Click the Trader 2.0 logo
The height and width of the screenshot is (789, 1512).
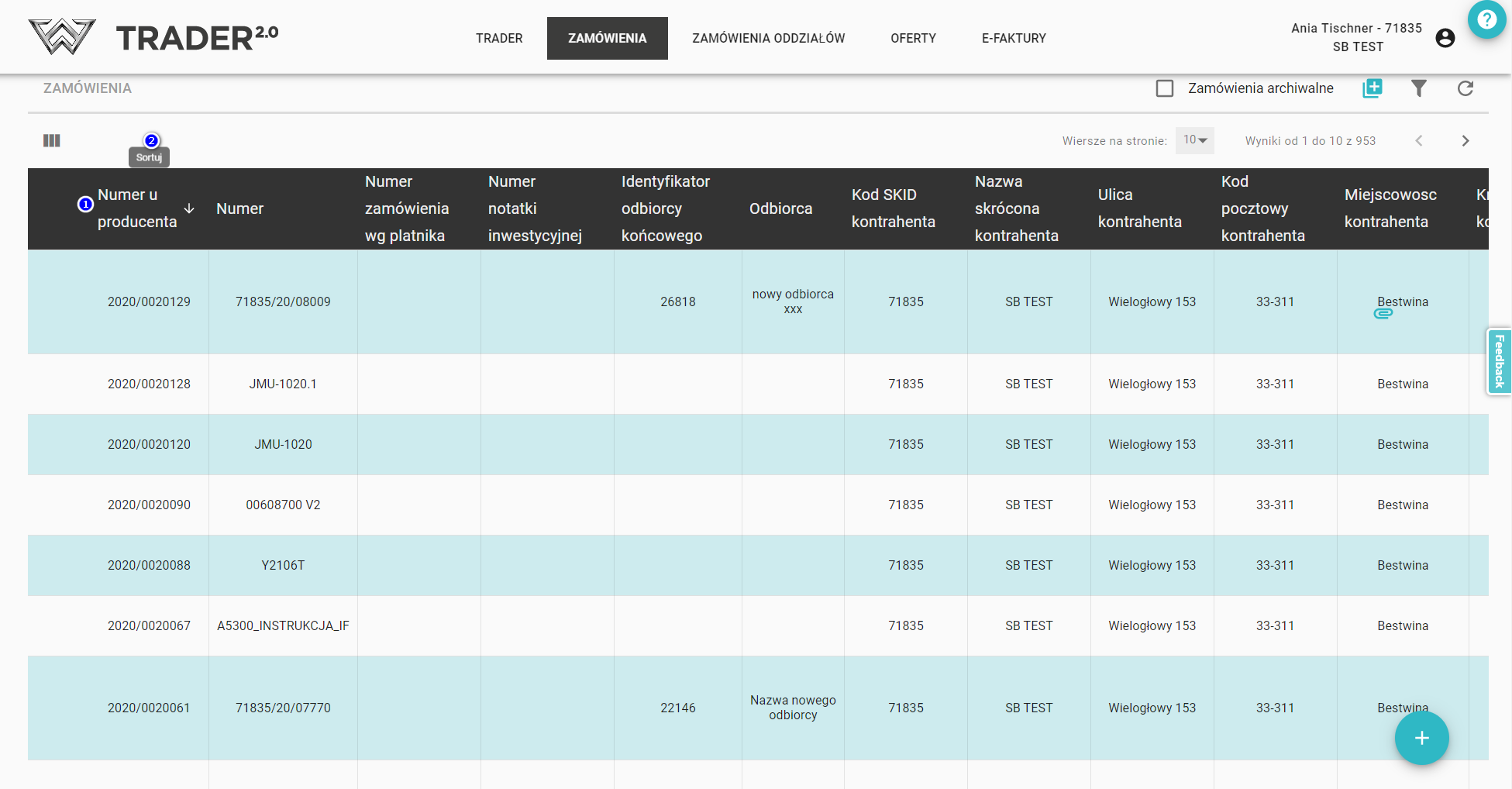153,37
